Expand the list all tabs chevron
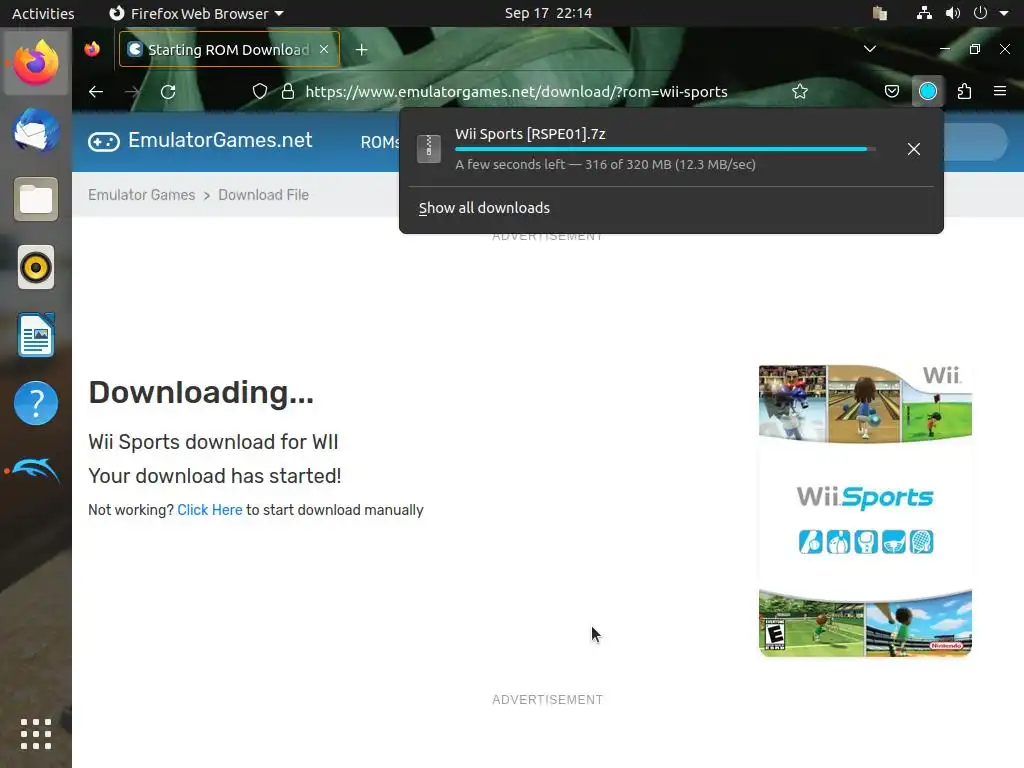The width and height of the screenshot is (1024, 768). click(870, 49)
